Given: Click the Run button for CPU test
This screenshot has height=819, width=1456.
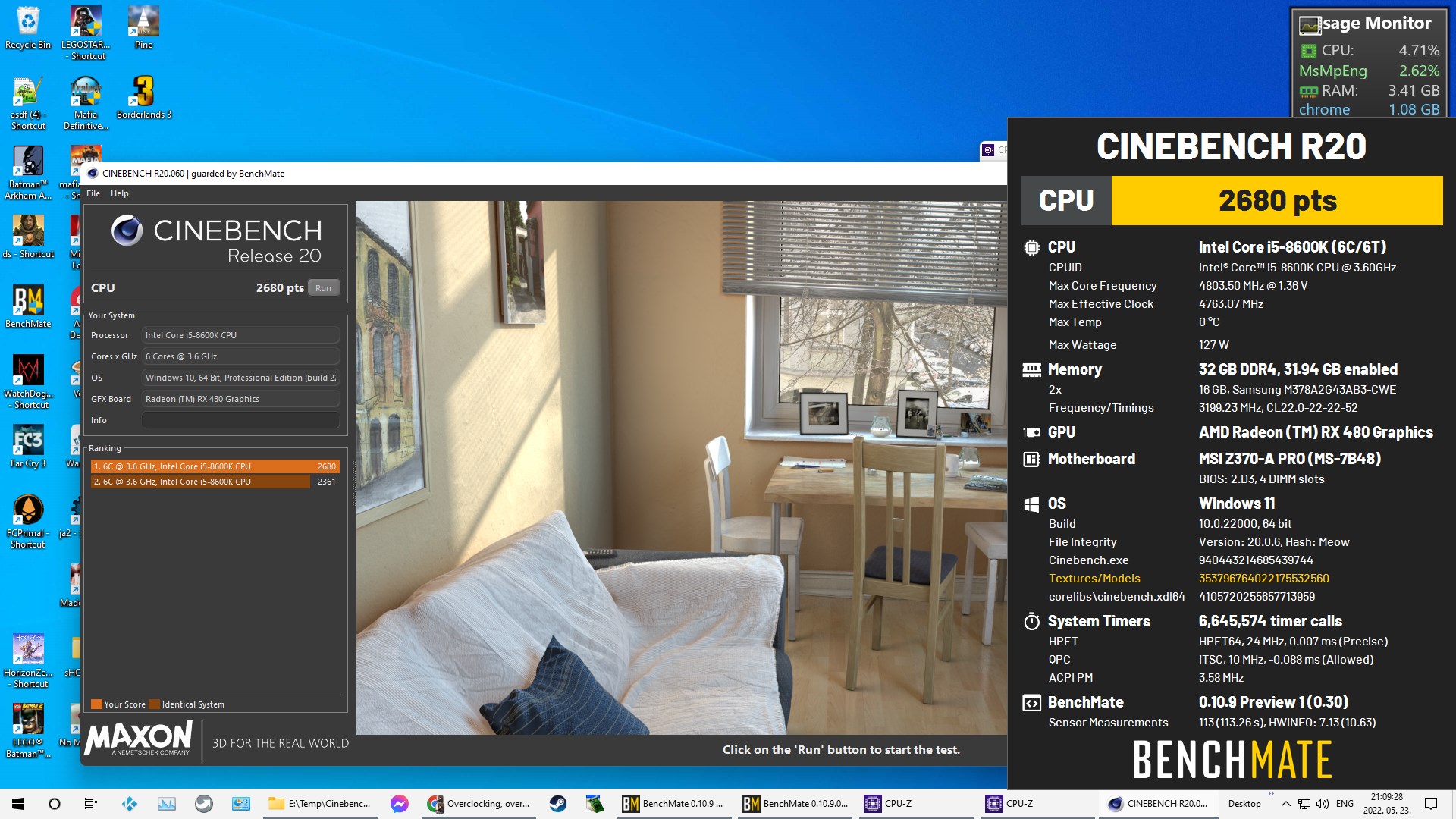Looking at the screenshot, I should 324,288.
